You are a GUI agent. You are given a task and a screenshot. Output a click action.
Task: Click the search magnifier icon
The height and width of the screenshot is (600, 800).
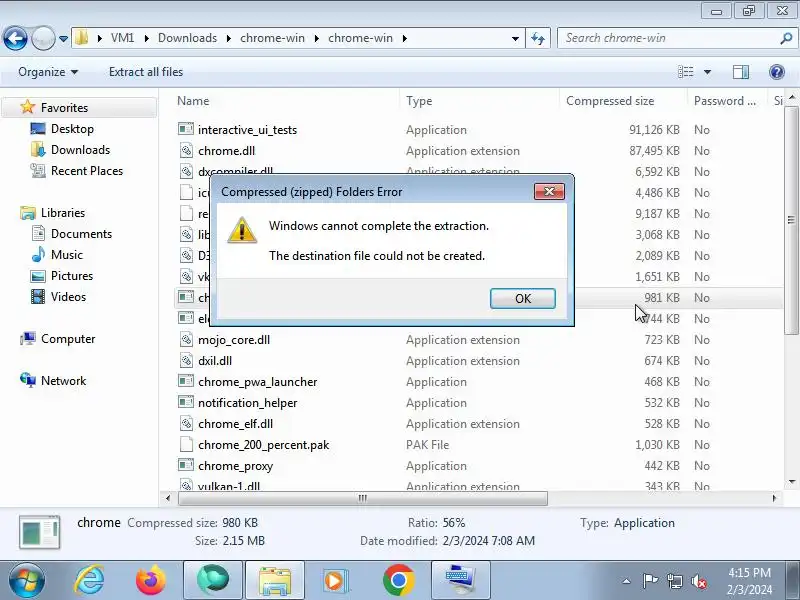point(786,38)
